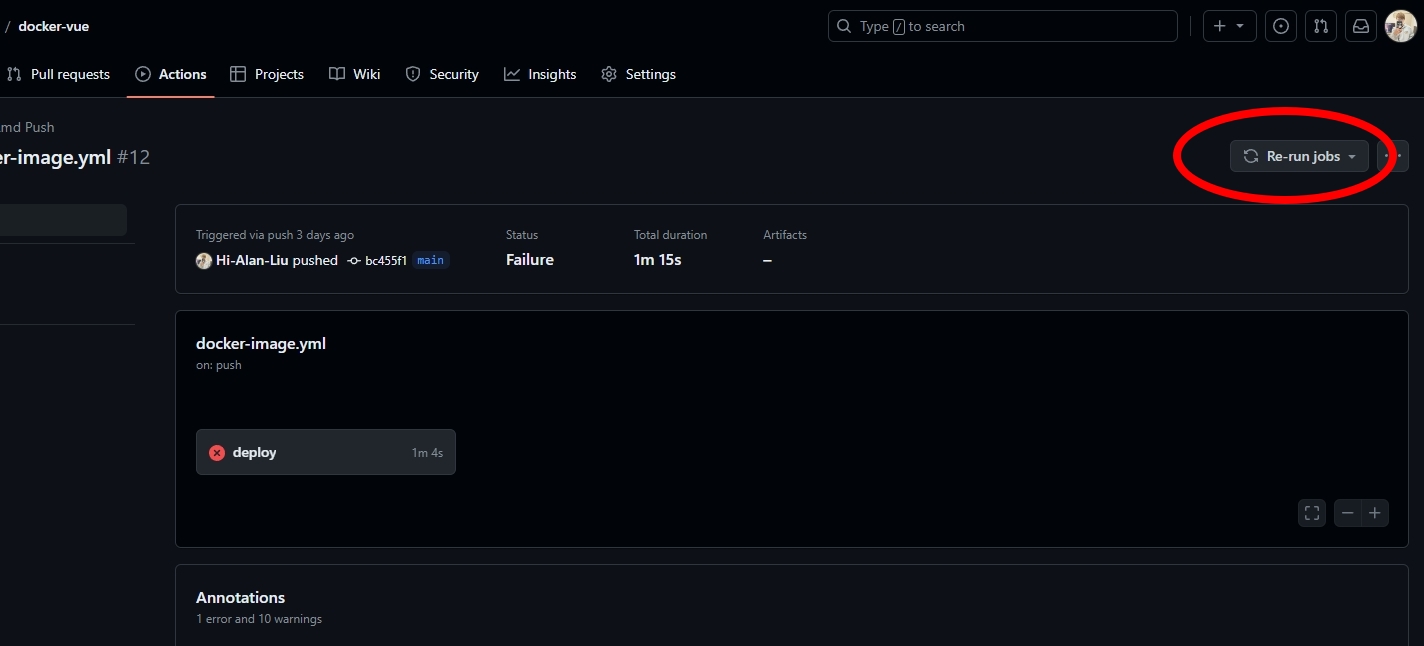Click the 'on: push' trigger text
Screen dimensions: 1424x646
[219, 365]
